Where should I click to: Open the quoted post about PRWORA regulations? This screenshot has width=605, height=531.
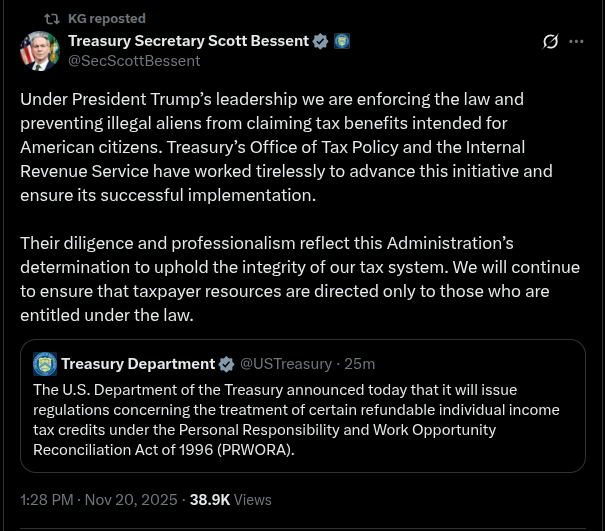300,420
